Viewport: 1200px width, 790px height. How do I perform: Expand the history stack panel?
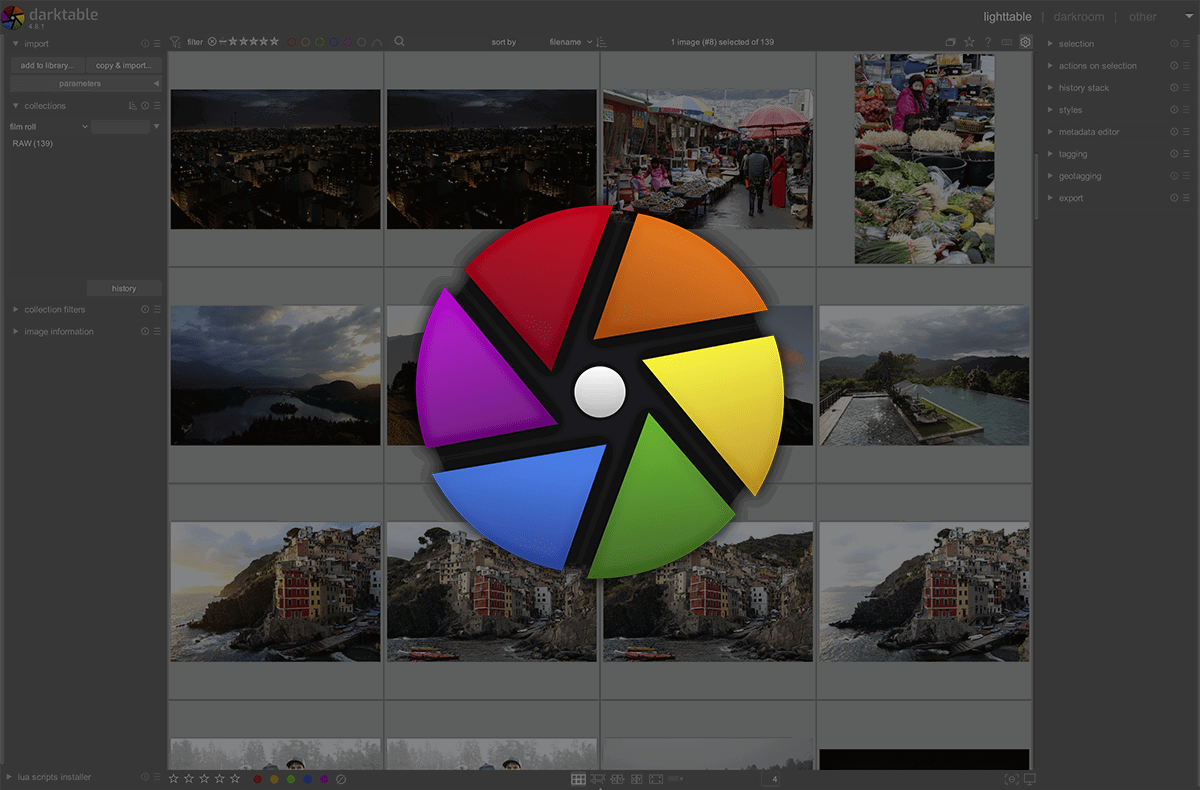coord(1084,88)
